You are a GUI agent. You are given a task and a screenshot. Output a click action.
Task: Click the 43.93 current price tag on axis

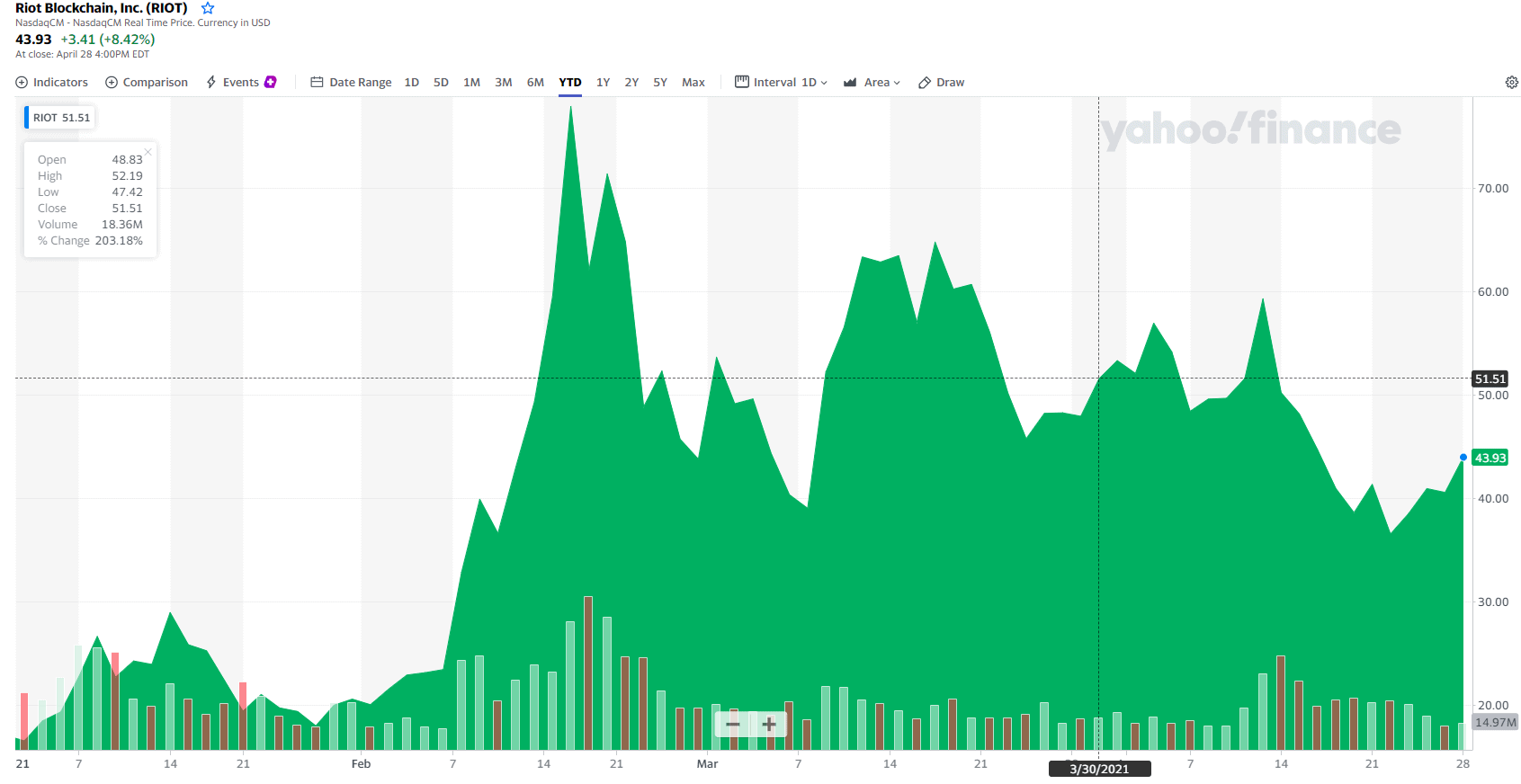coord(1490,458)
